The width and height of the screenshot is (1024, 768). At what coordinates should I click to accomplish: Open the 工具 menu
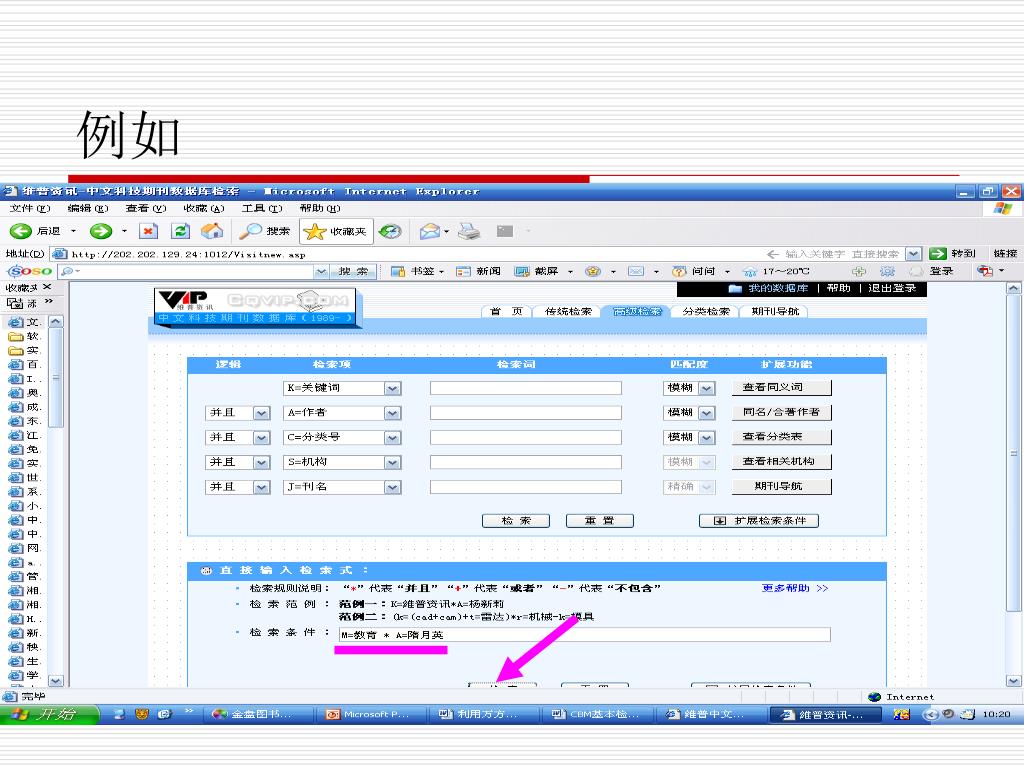point(262,208)
